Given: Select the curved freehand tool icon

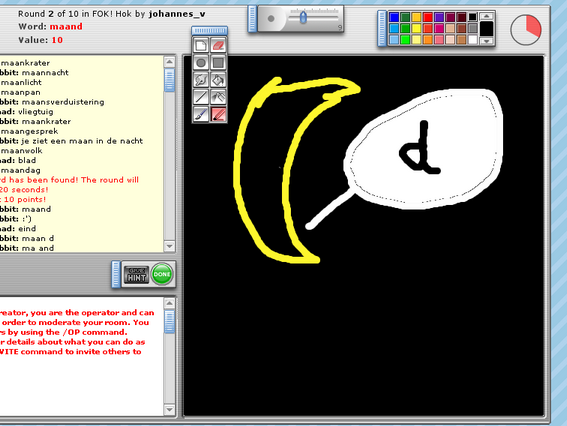Looking at the screenshot, I should pos(201,80).
